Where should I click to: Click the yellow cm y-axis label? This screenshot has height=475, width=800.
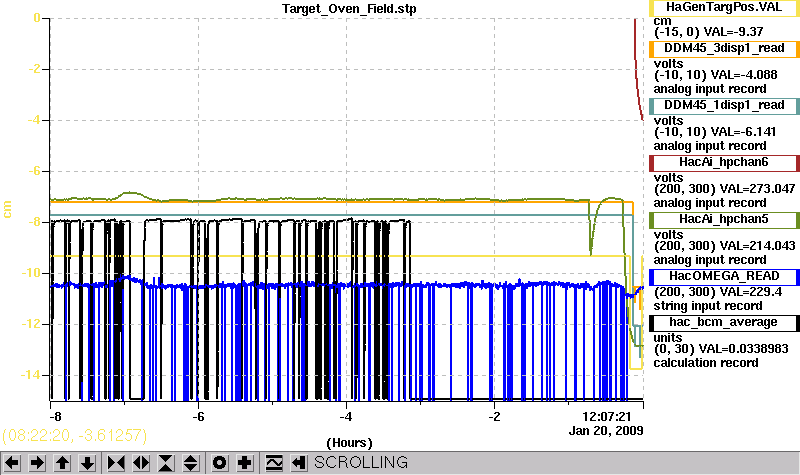tap(7, 209)
